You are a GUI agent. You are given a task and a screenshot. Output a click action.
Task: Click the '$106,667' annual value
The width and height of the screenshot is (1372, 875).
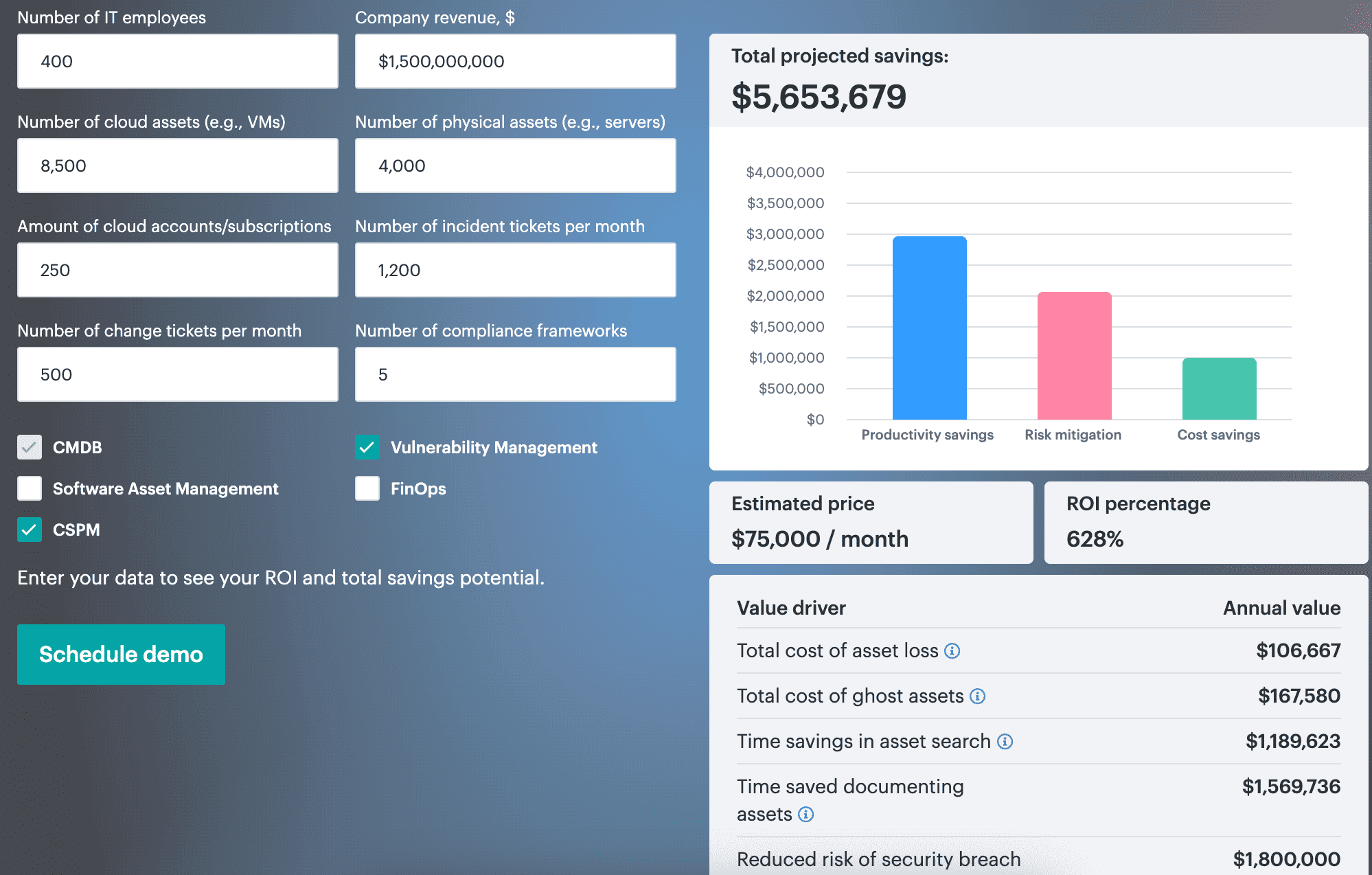coord(1298,650)
